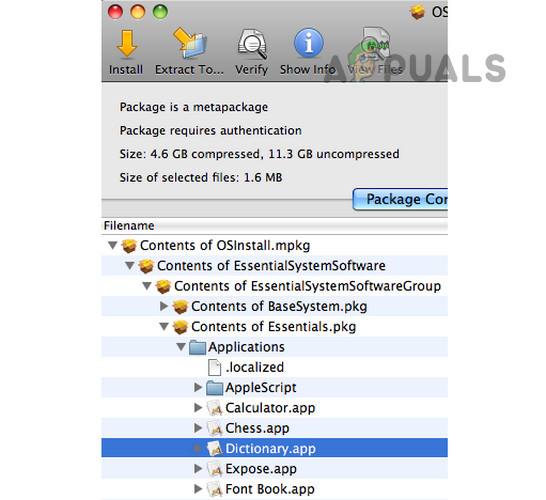Click the BaseSystem.pkg package icon
The height and width of the screenshot is (500, 546).
[x=180, y=307]
